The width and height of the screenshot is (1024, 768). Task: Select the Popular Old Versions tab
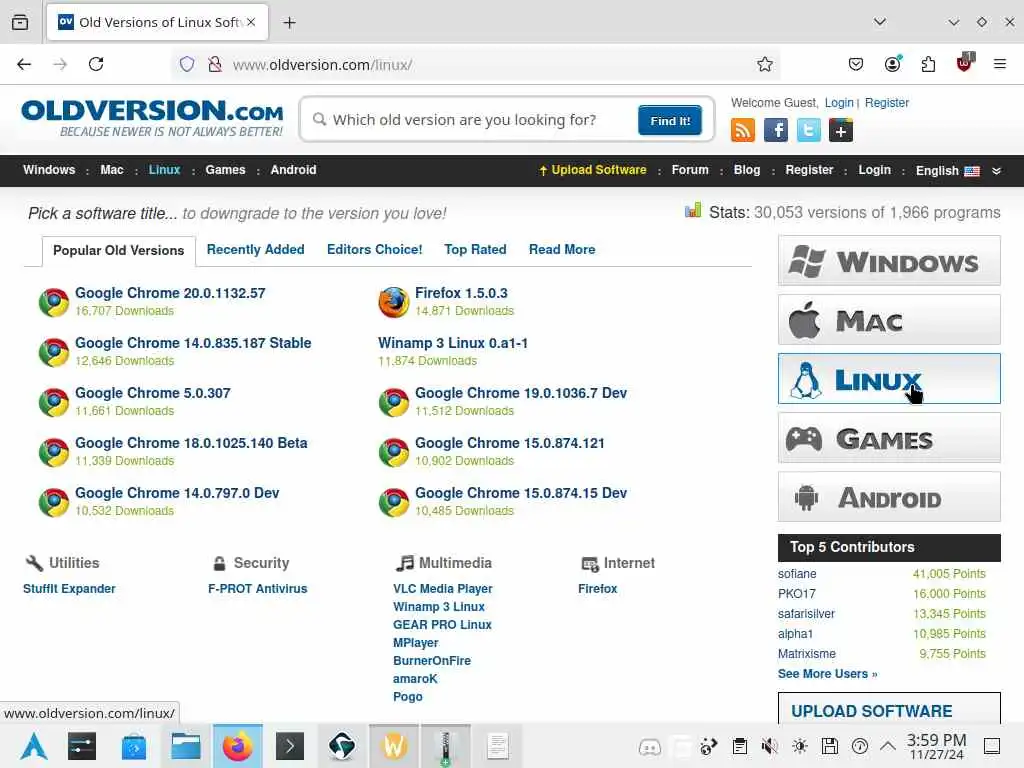119,251
